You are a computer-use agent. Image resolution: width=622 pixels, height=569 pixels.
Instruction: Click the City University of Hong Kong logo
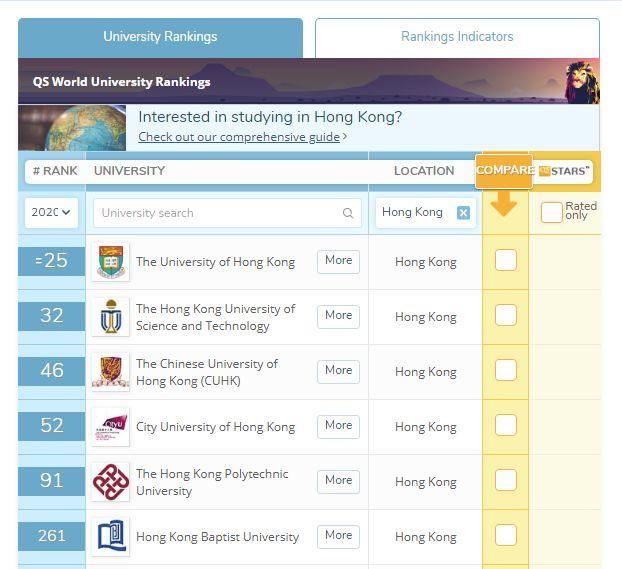pos(111,427)
